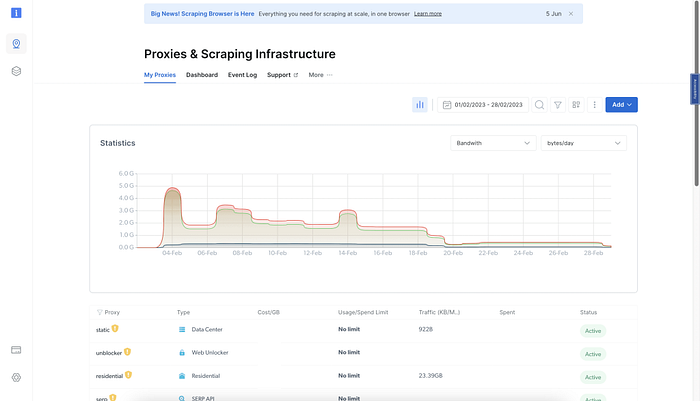Click the page vertical scrollbar thumb
The width and height of the screenshot is (700, 401).
[x=696, y=93]
